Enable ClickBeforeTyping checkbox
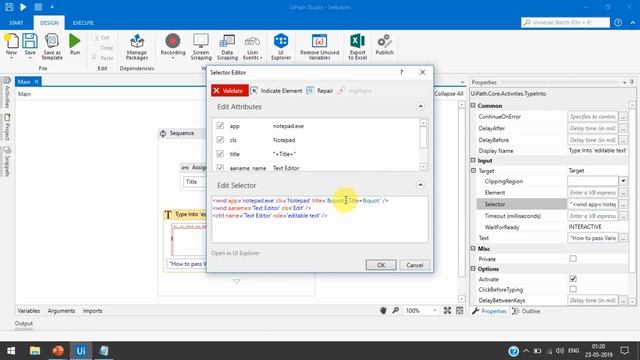This screenshot has width=640, height=360. [573, 289]
